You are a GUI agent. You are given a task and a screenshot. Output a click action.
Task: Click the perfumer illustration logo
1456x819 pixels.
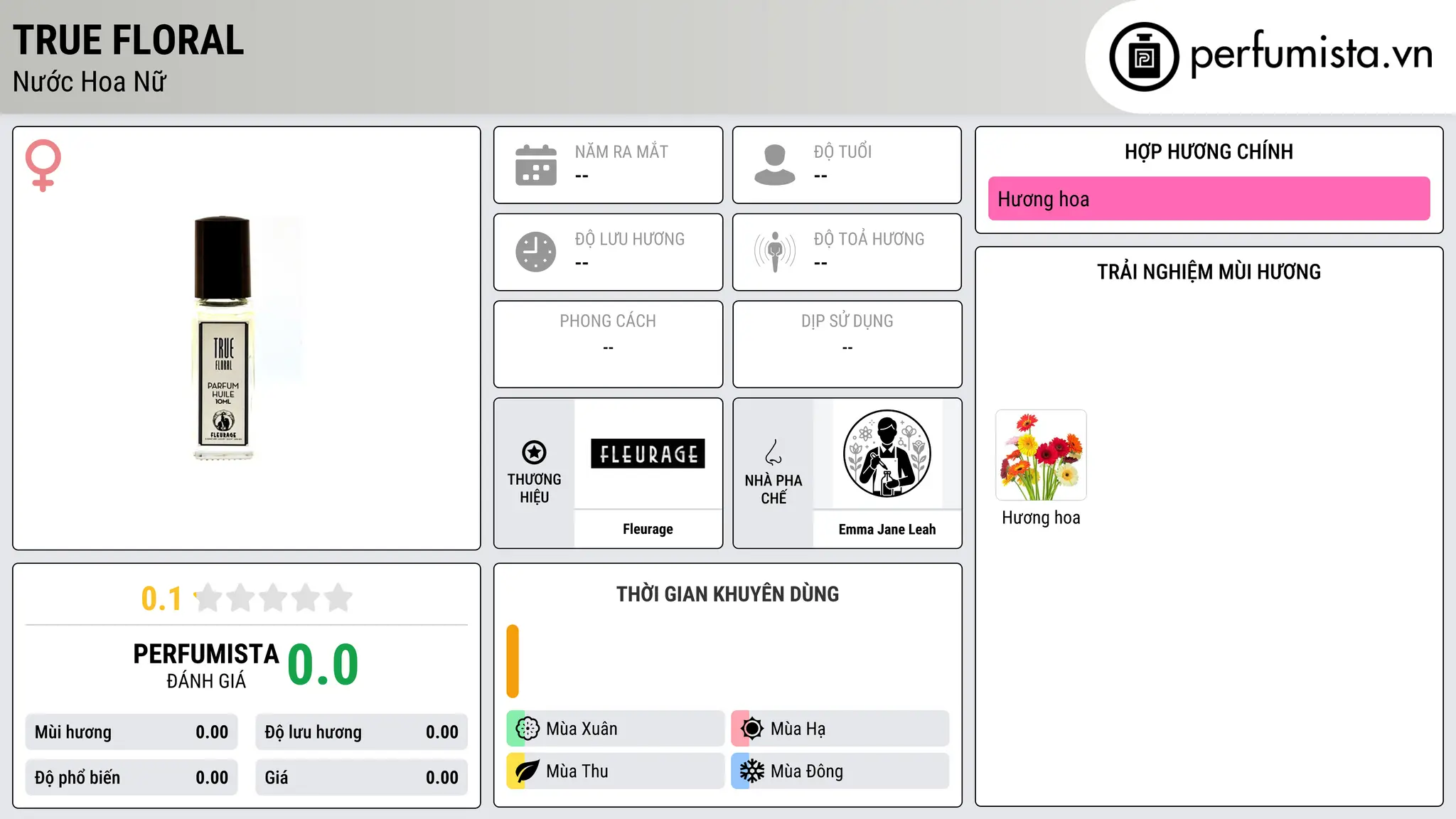887,454
